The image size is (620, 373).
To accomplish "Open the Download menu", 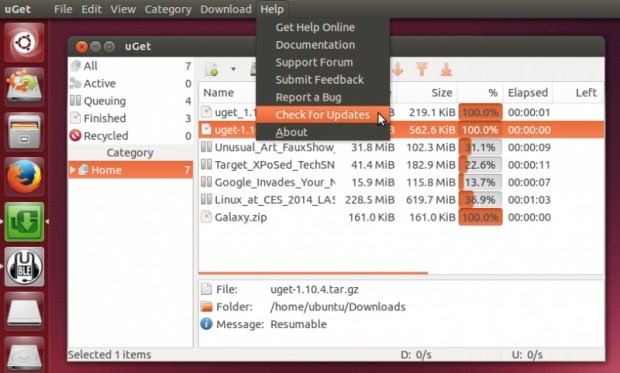I will (x=225, y=9).
